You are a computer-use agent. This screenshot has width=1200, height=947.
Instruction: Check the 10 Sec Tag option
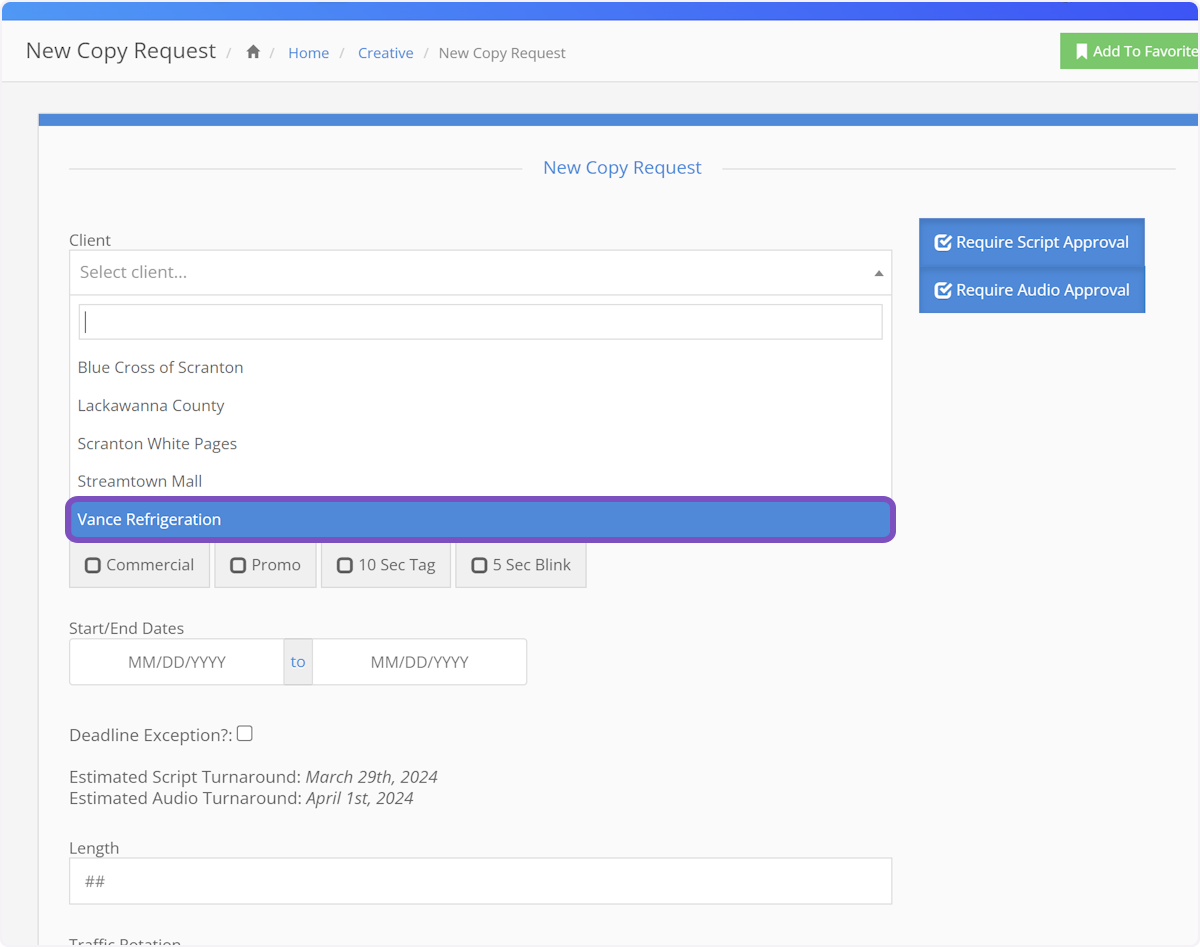pyautogui.click(x=345, y=566)
